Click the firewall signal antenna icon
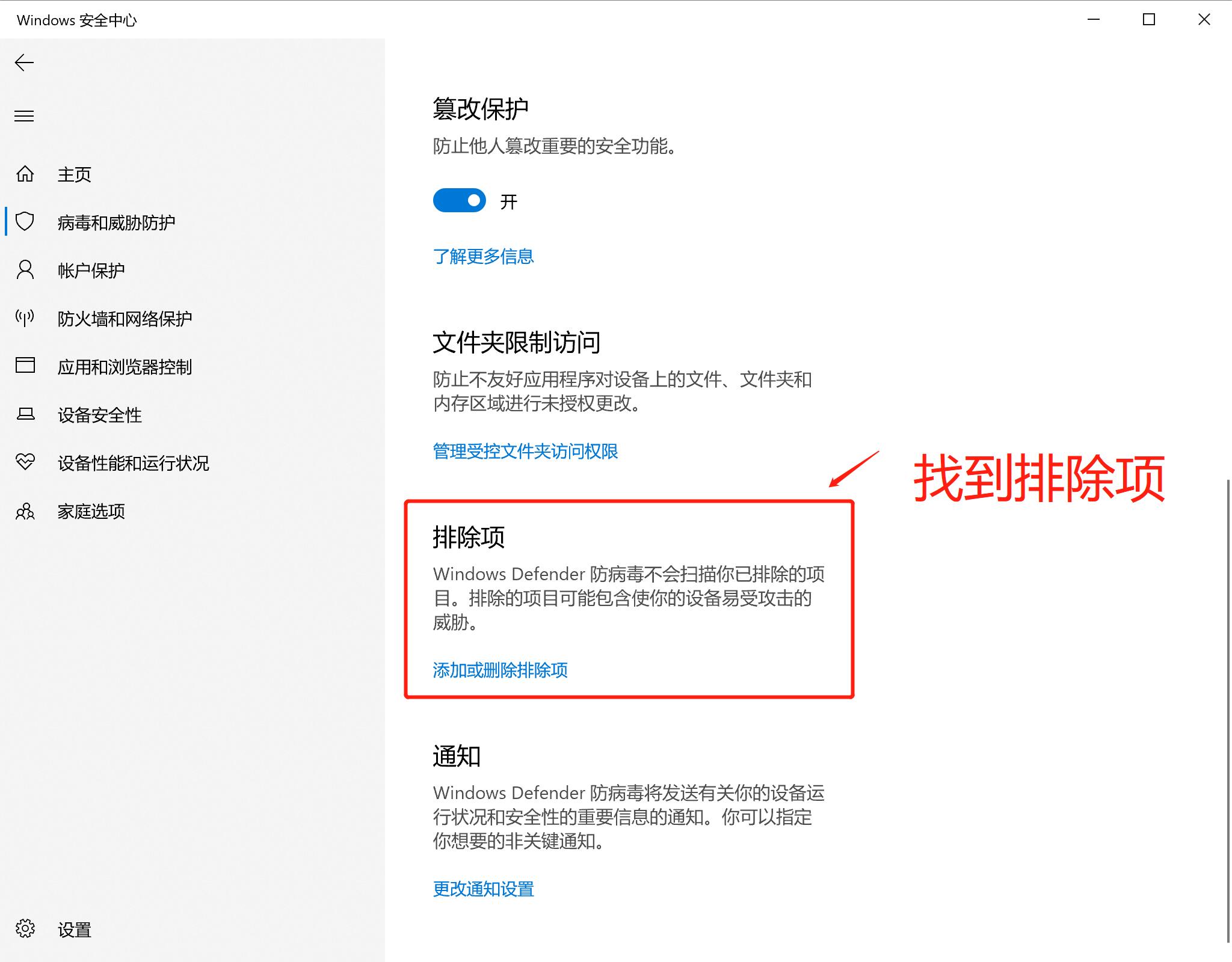1232x962 pixels. [x=25, y=318]
